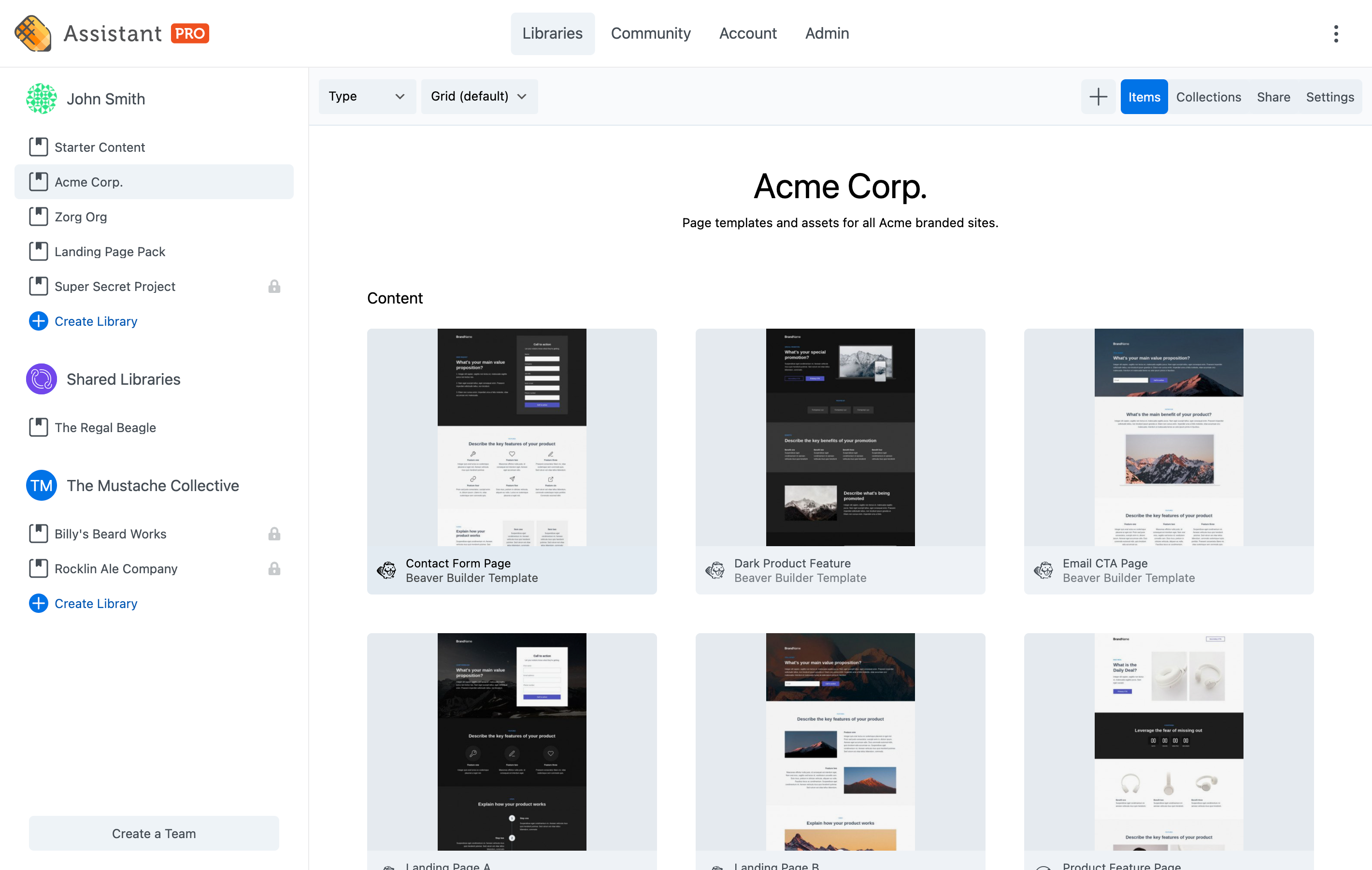The width and height of the screenshot is (1372, 870).
Task: Click the 'Email CTA Page' card title
Action: pos(1105,563)
